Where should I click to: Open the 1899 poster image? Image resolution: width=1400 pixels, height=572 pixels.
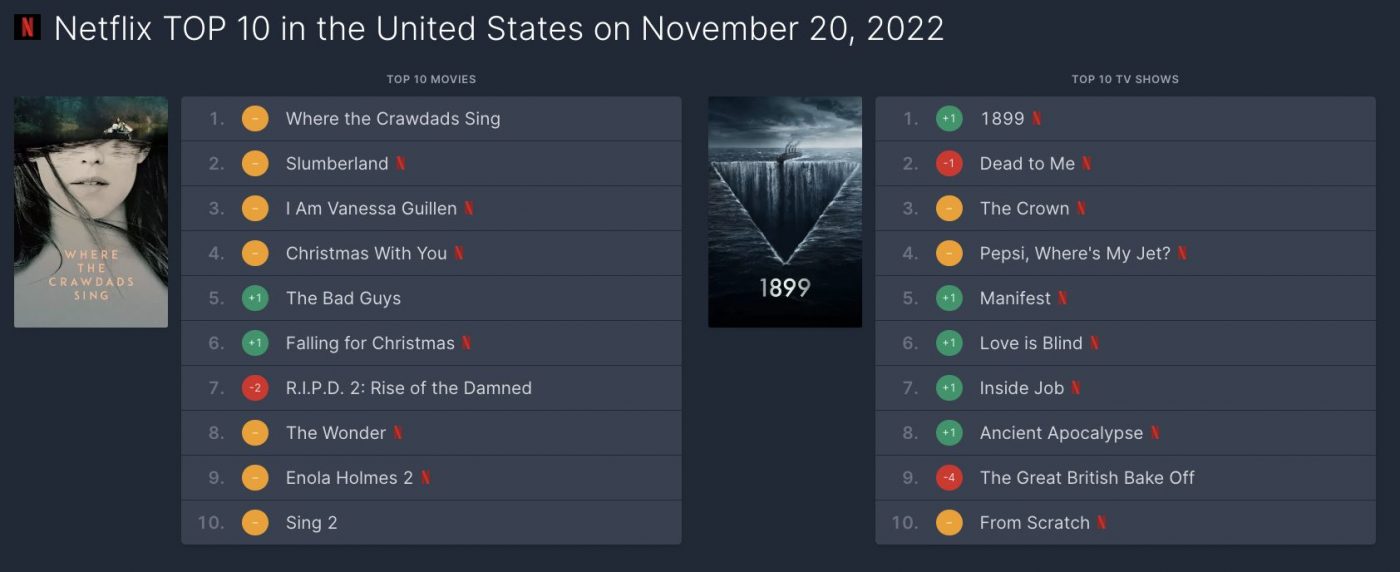tap(785, 212)
